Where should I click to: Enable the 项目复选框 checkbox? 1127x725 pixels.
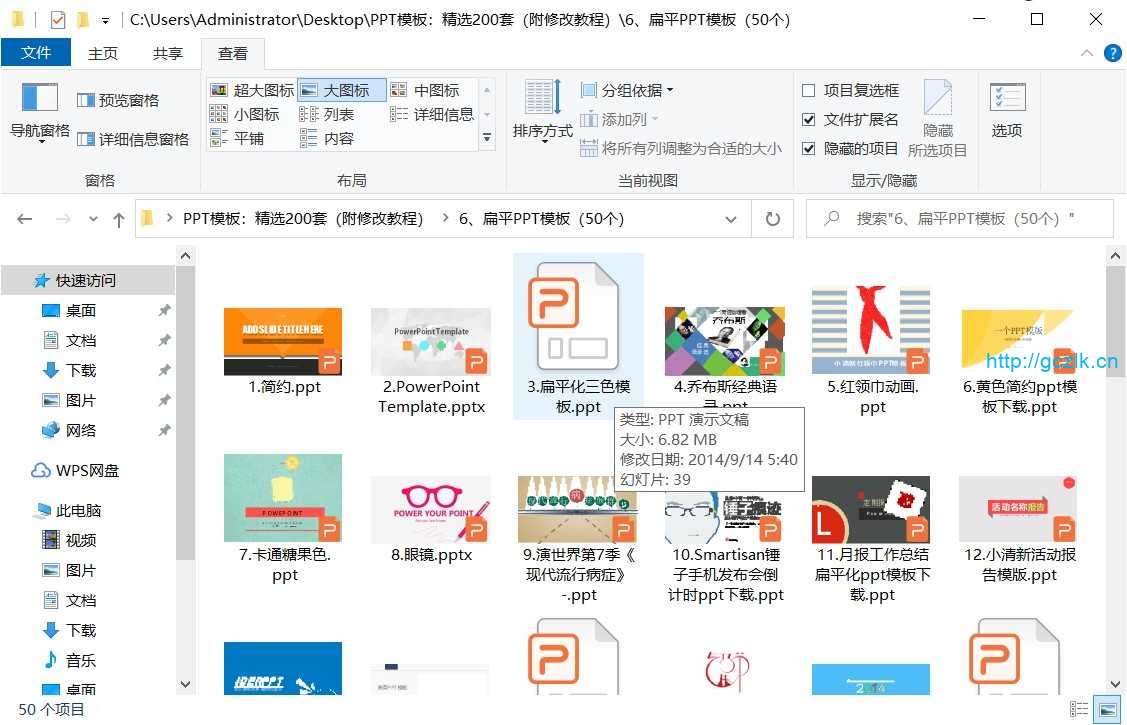(809, 90)
